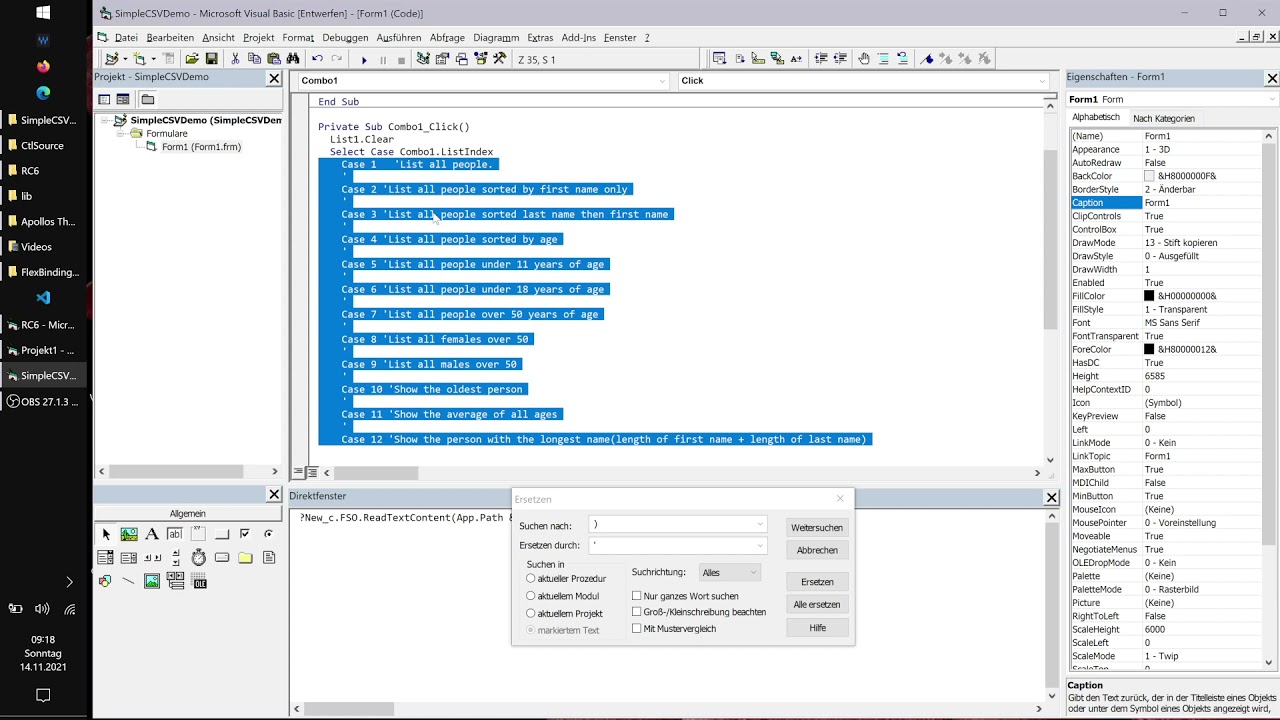
Task: Start the program with Run arrow
Action: click(364, 60)
